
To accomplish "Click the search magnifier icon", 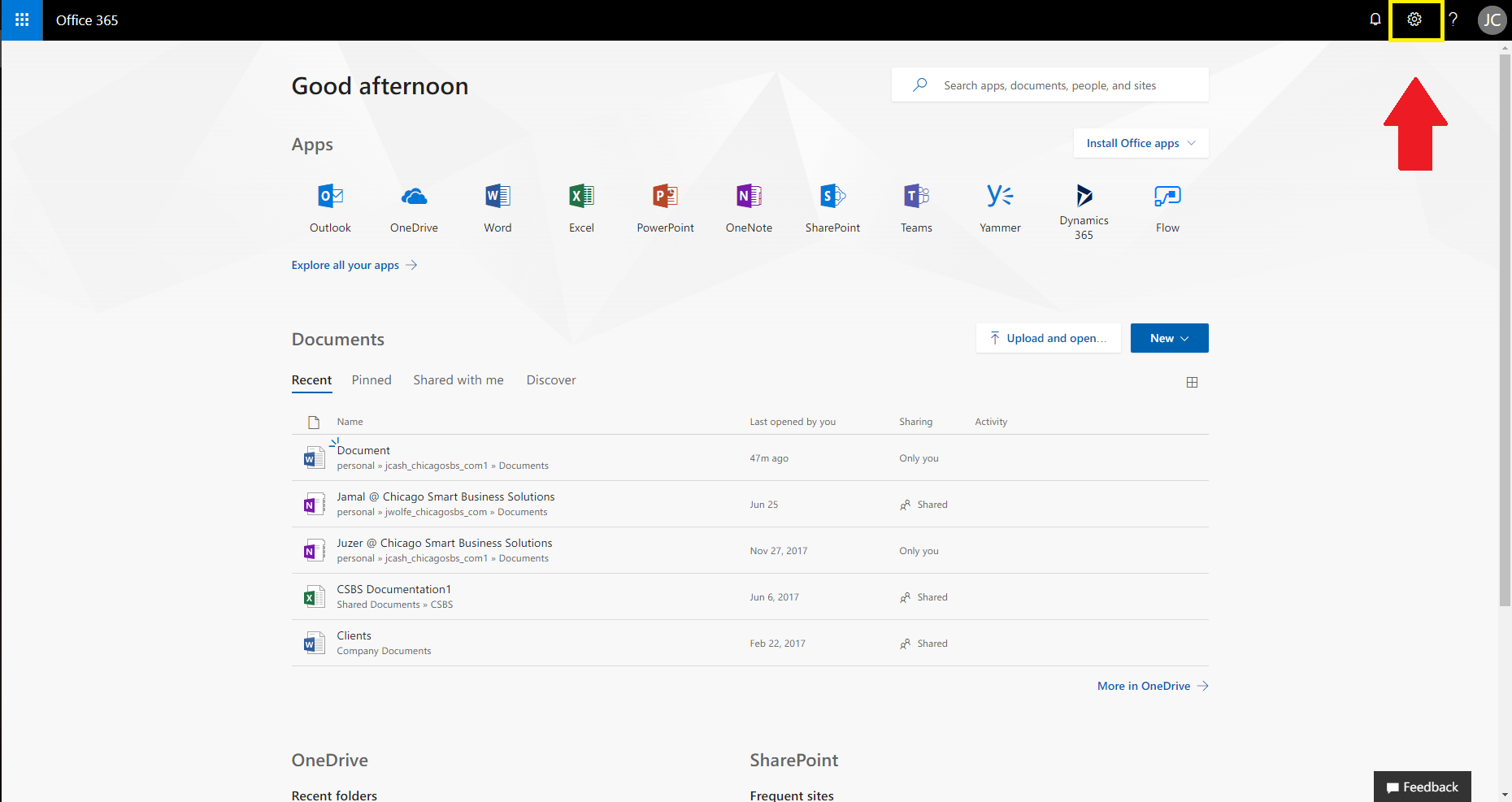I will tap(919, 85).
